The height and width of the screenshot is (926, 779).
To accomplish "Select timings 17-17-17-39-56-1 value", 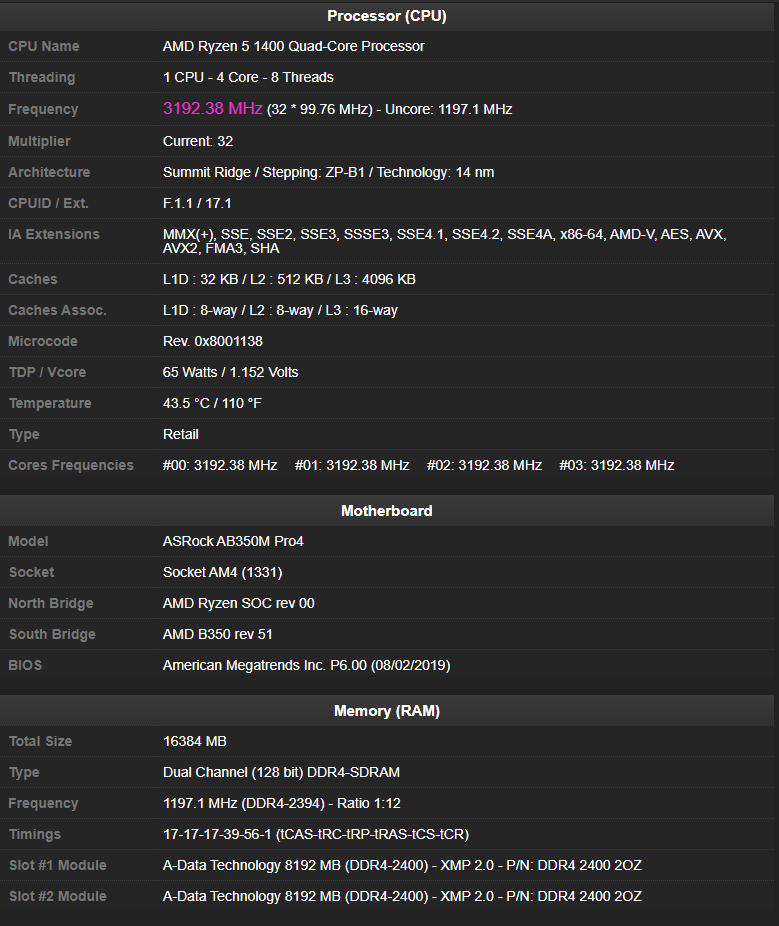I will pos(316,834).
